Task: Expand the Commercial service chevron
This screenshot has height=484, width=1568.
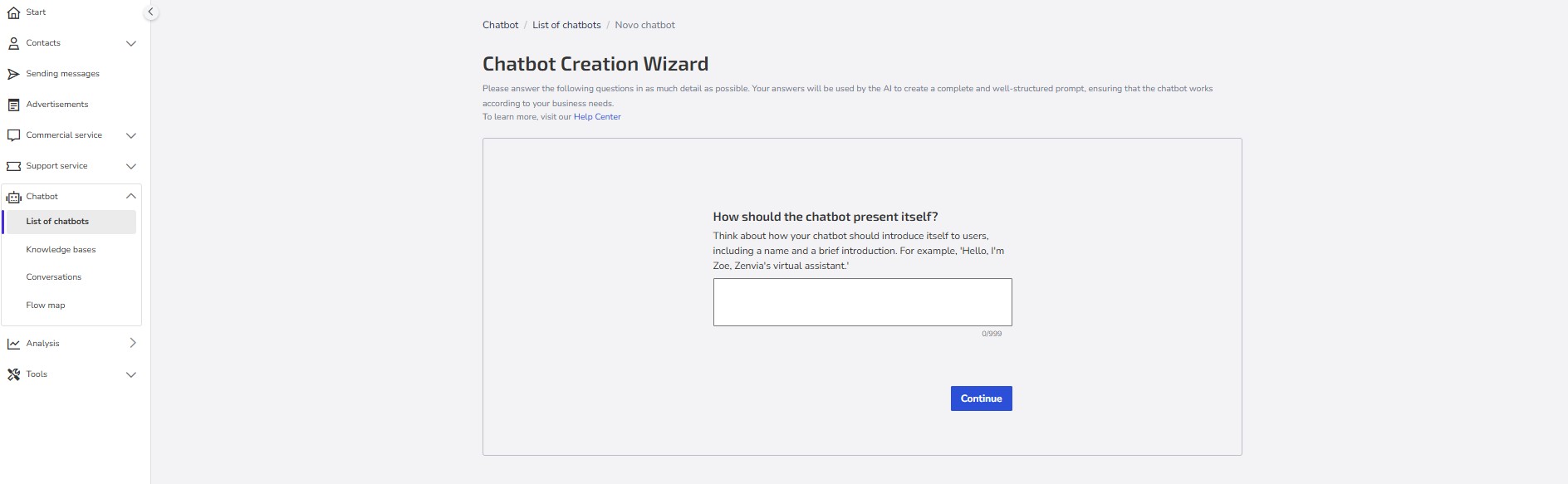Action: (130, 135)
